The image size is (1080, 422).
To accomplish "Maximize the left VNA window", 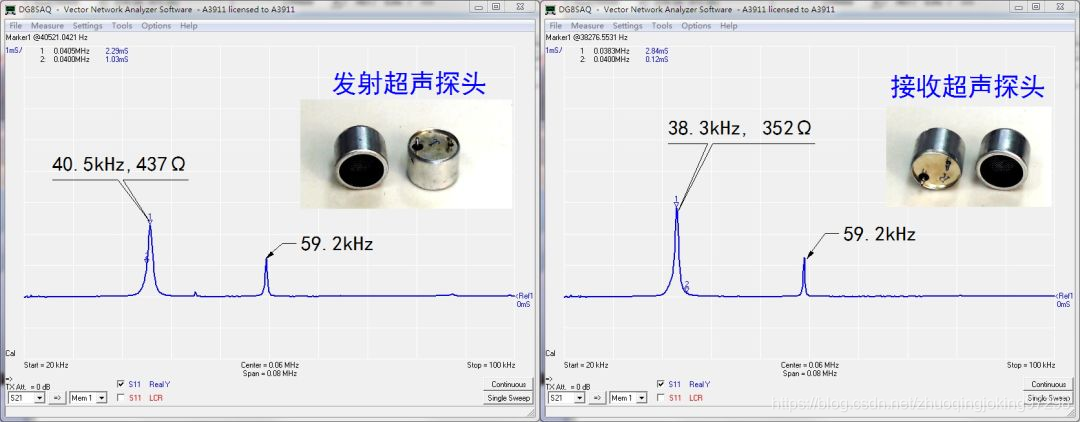I will point(496,7).
